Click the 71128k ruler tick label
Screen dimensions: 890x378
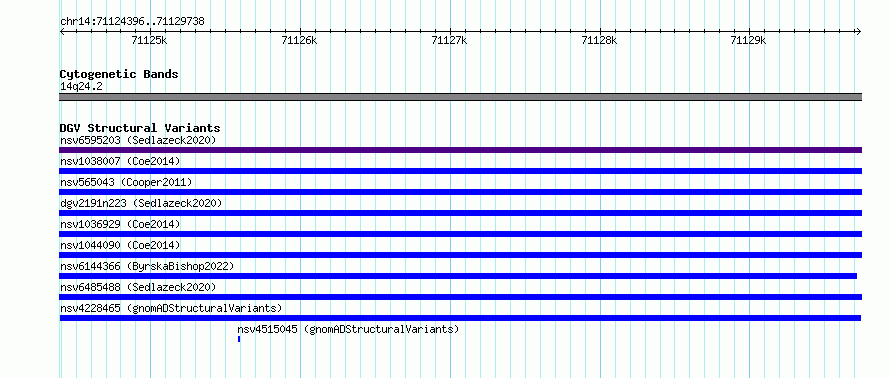tap(599, 40)
